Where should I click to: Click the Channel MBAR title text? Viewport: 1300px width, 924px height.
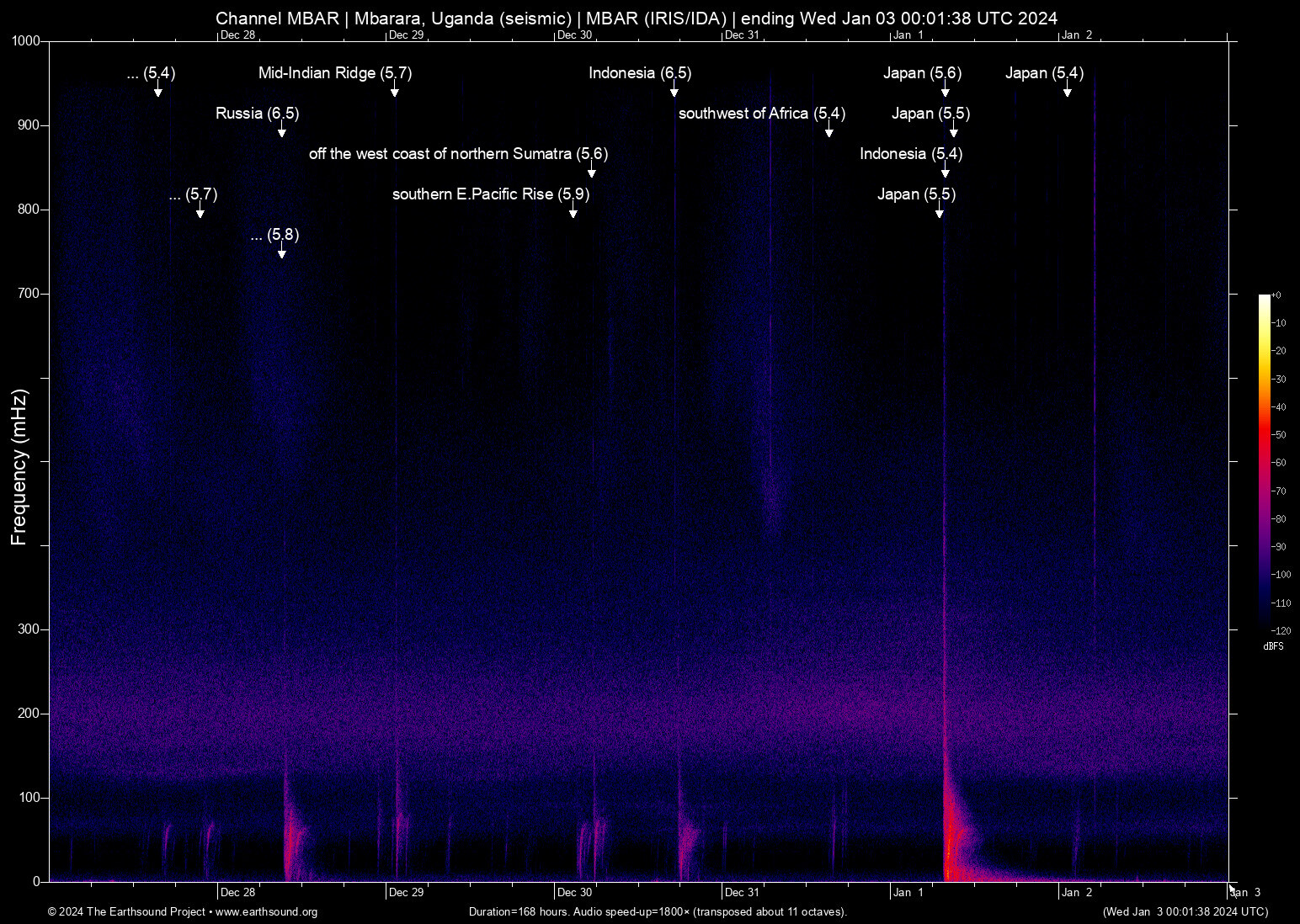coord(637,18)
